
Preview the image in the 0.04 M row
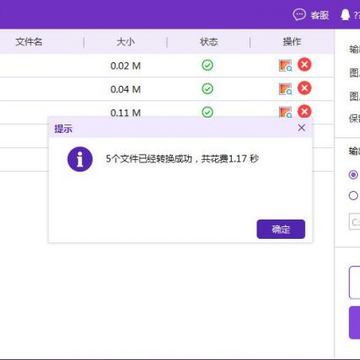(285, 89)
